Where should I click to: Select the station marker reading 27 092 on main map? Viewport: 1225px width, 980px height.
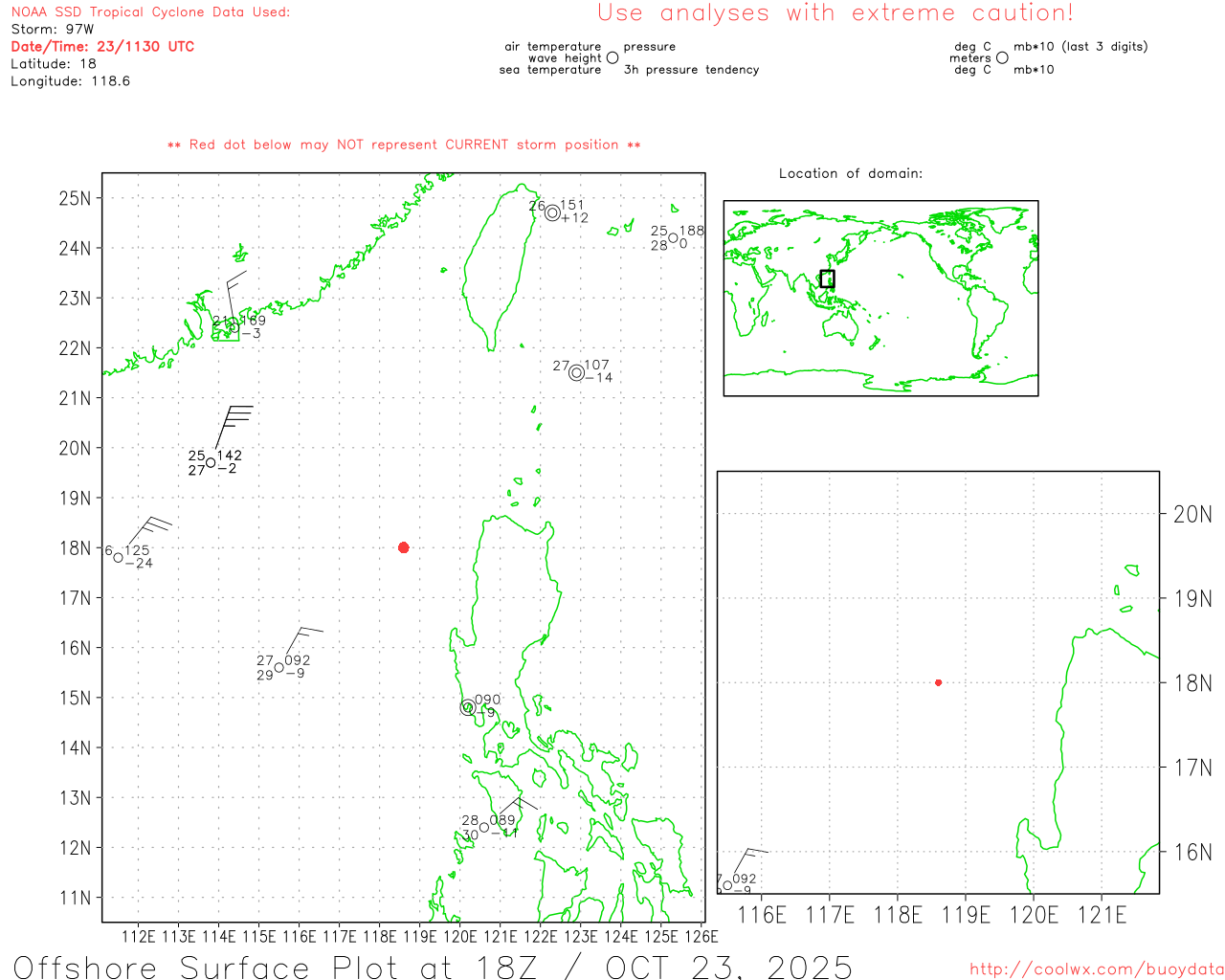(x=278, y=668)
